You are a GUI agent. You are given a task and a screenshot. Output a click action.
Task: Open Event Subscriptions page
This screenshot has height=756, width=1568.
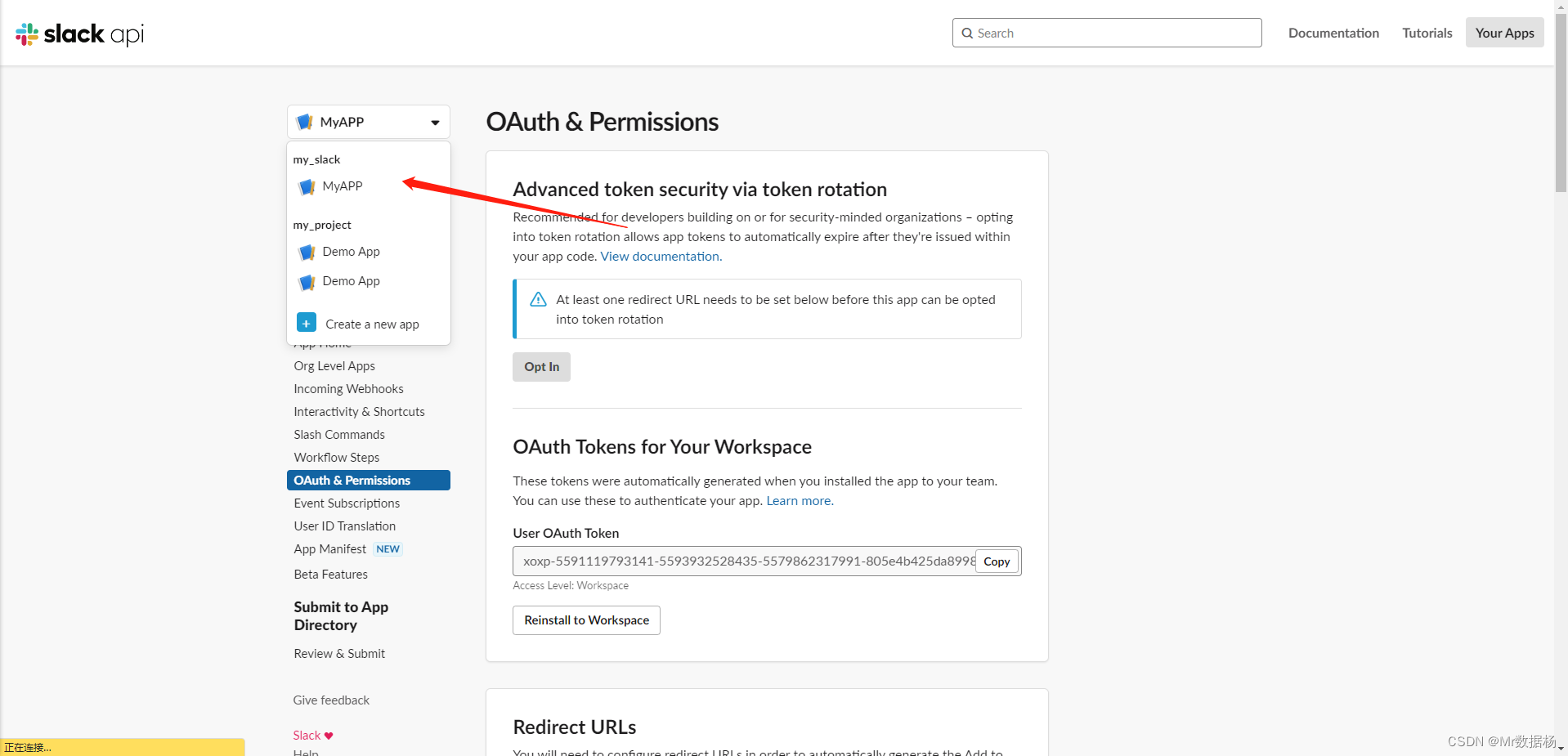pos(347,503)
